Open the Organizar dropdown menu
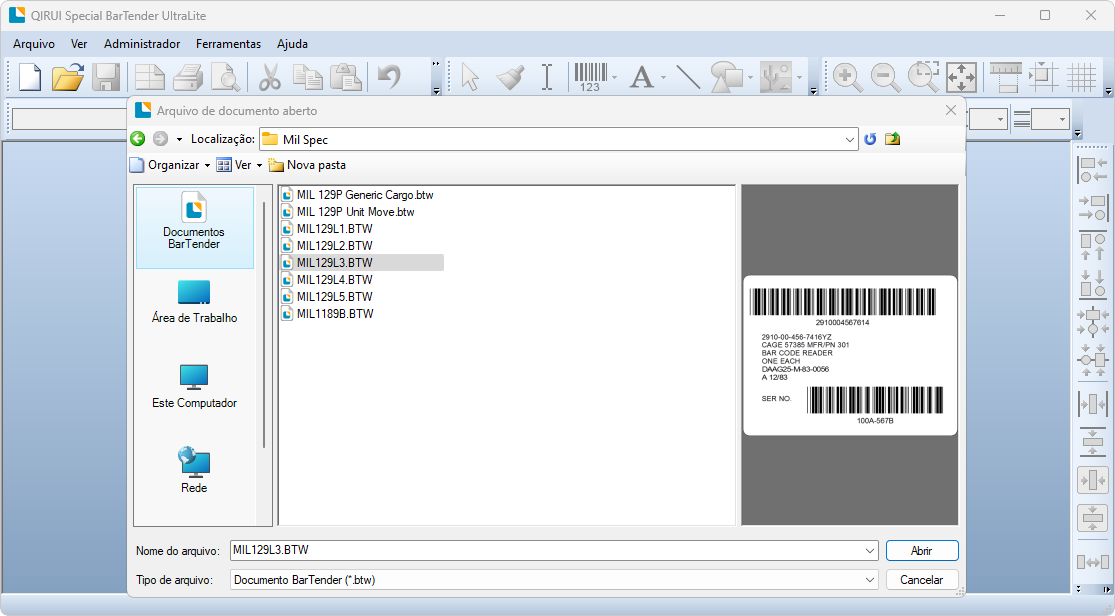 (x=170, y=165)
